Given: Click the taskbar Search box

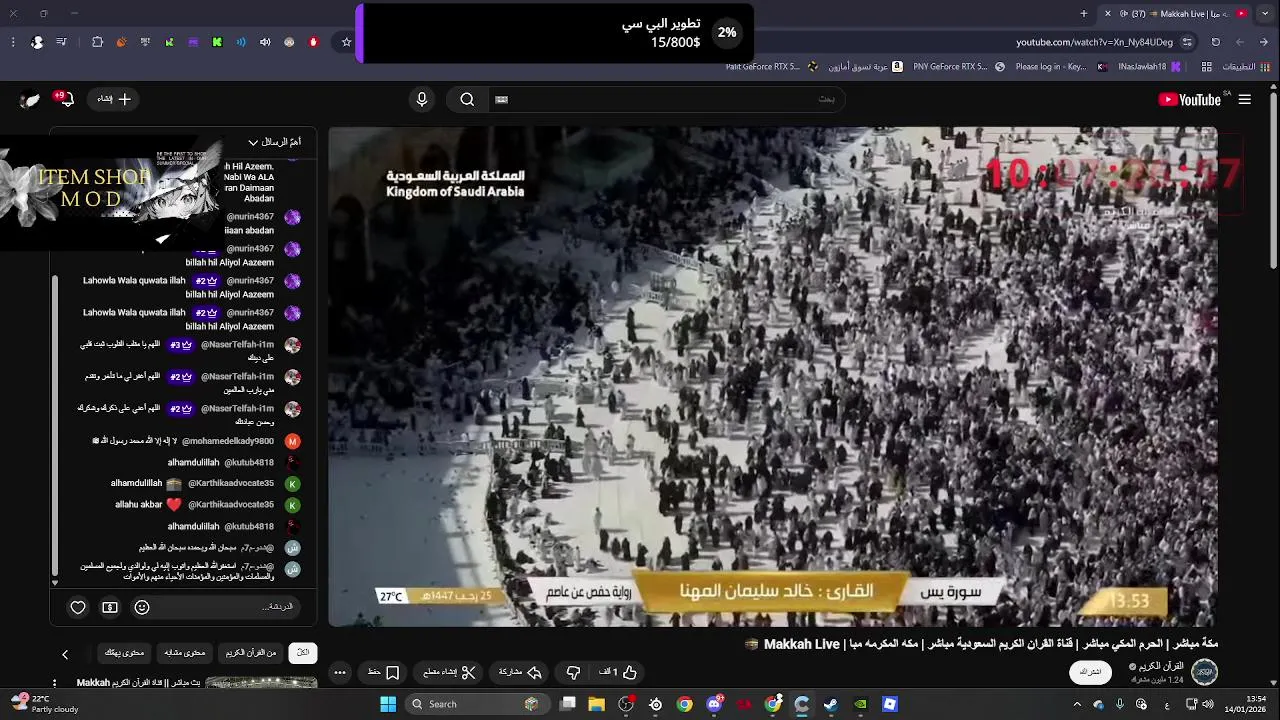Looking at the screenshot, I should point(477,704).
